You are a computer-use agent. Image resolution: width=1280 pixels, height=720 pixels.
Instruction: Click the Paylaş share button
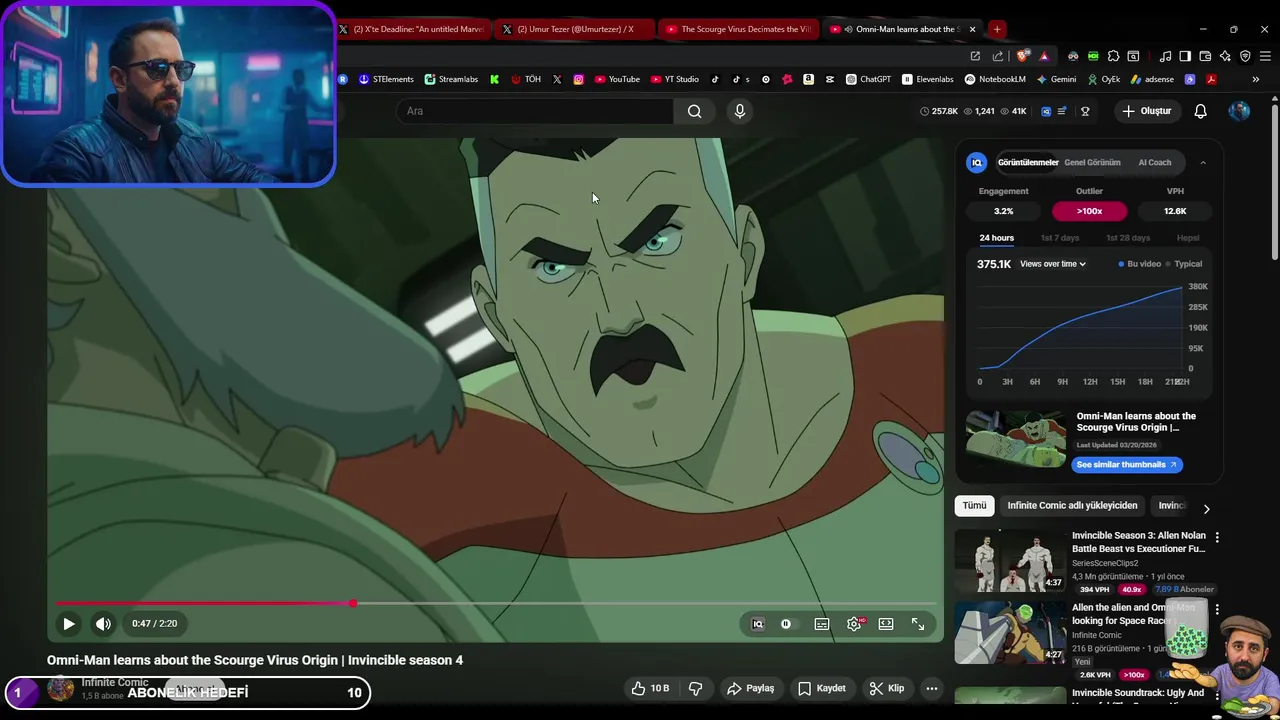[751, 688]
